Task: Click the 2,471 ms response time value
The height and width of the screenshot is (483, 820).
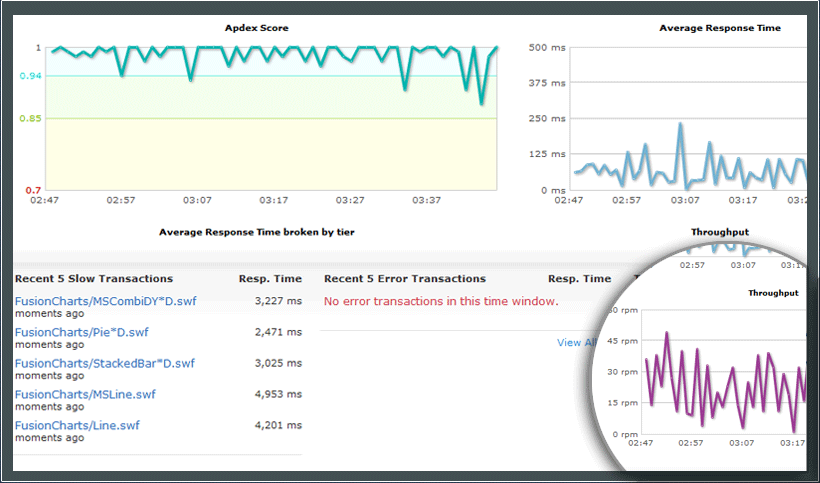Action: tap(278, 332)
